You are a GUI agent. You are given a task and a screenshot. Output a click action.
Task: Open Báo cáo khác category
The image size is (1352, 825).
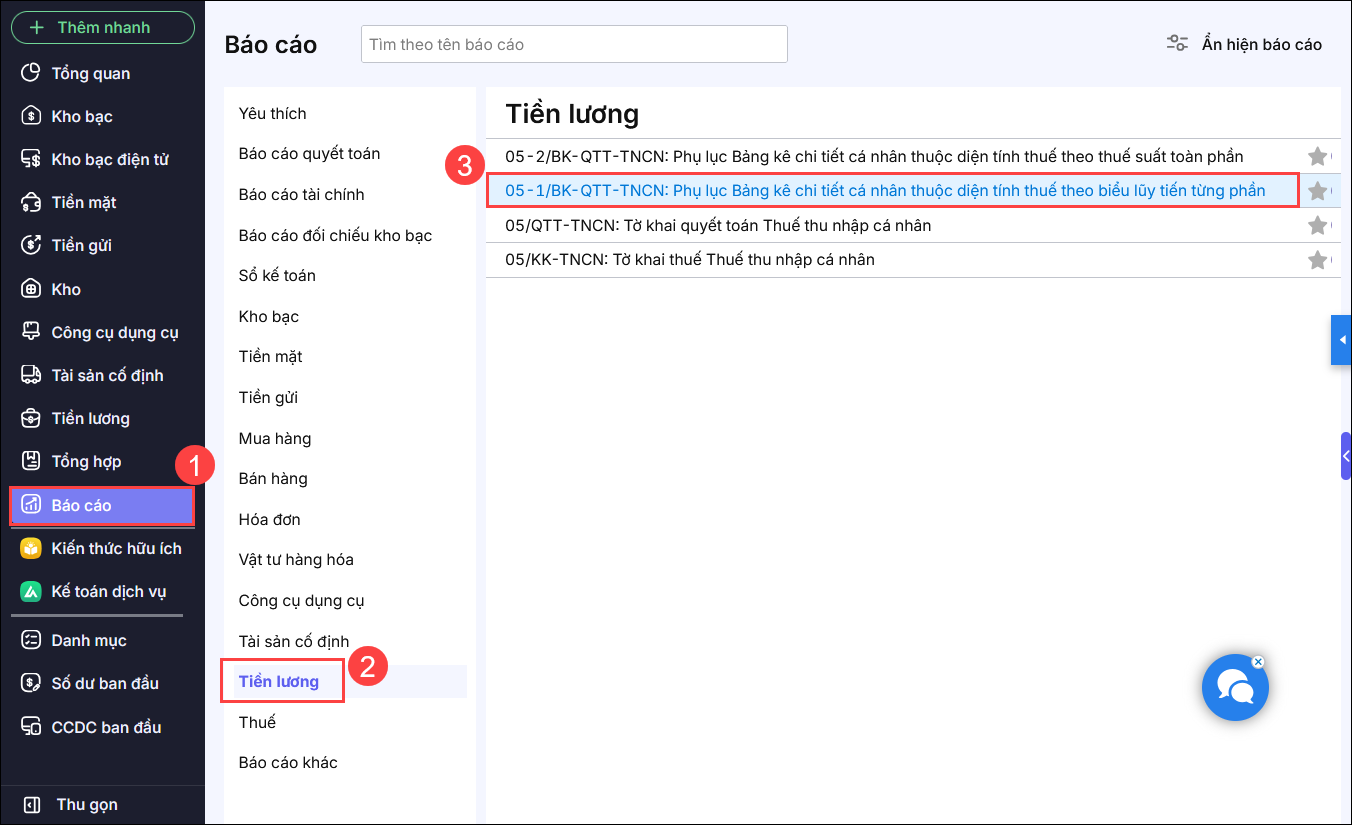[288, 762]
